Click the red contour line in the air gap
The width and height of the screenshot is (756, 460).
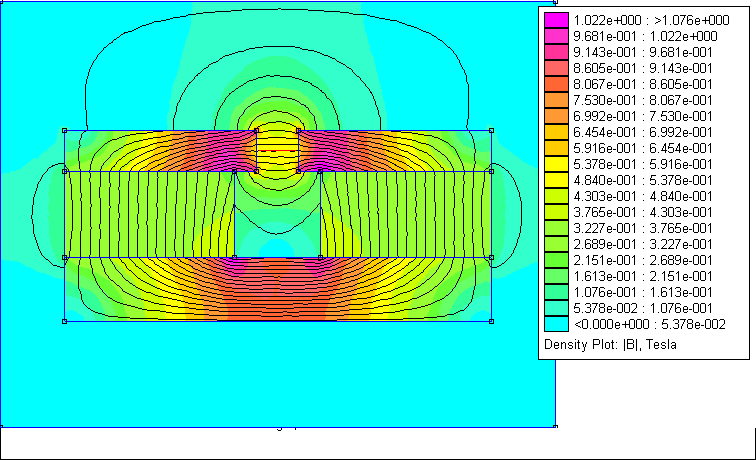coord(278,151)
